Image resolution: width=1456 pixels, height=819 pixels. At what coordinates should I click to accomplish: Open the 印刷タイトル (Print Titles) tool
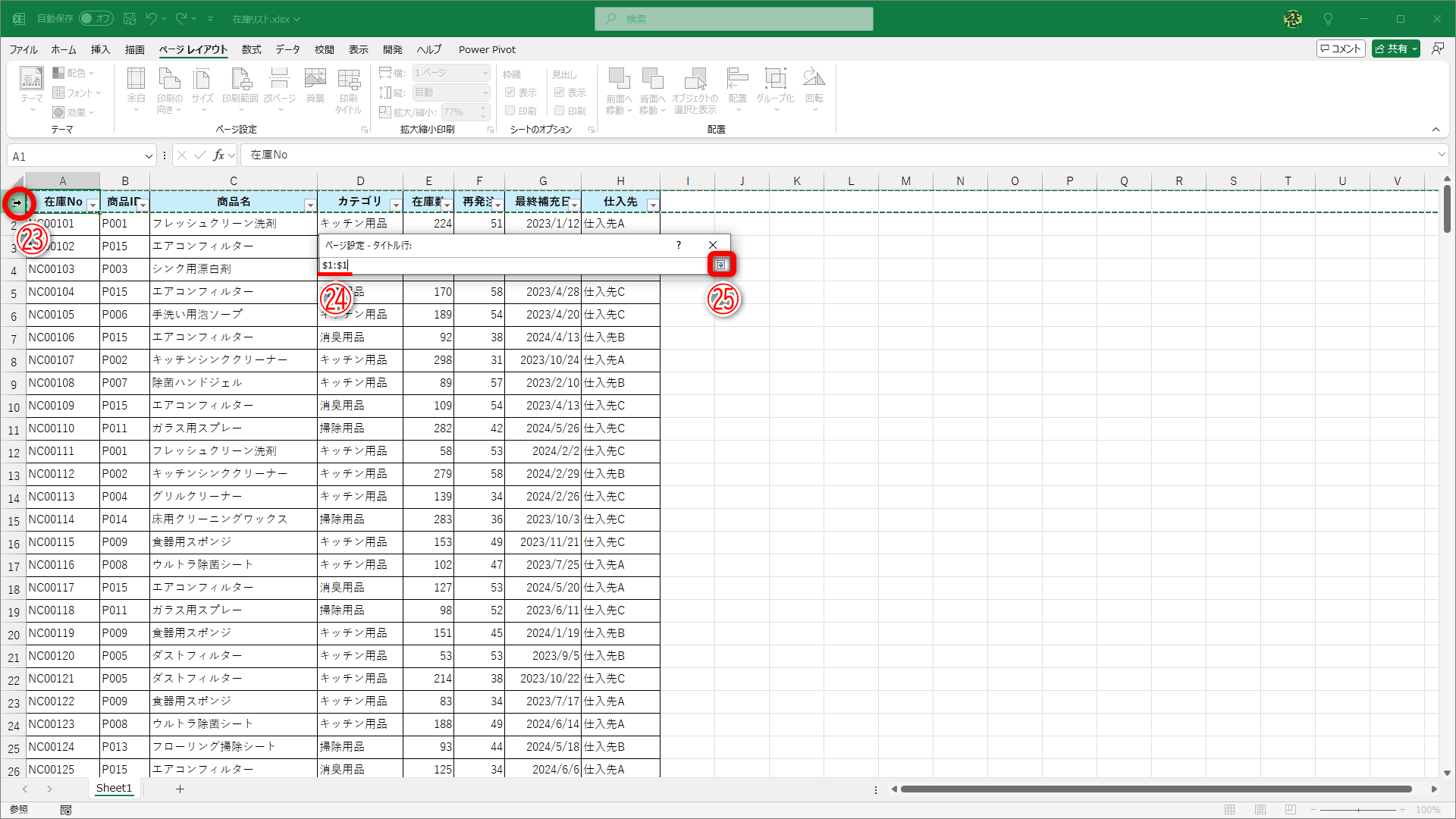(x=348, y=89)
